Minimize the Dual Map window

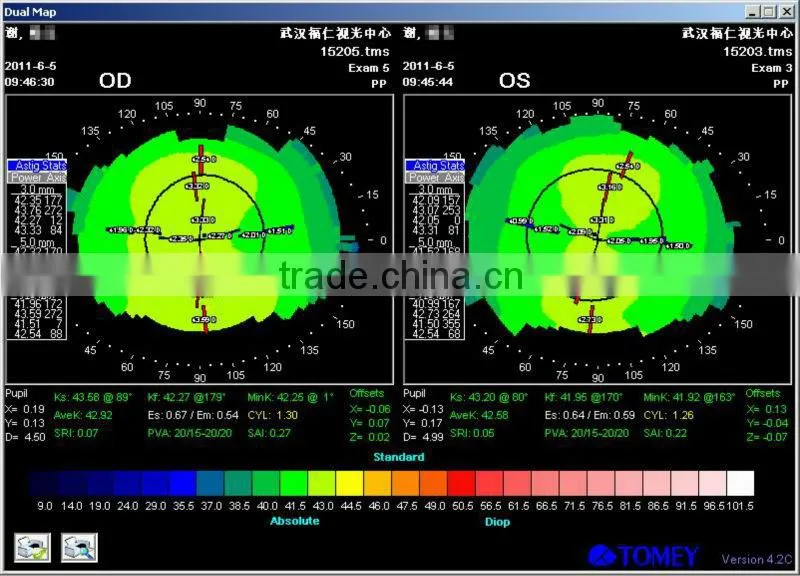point(752,11)
